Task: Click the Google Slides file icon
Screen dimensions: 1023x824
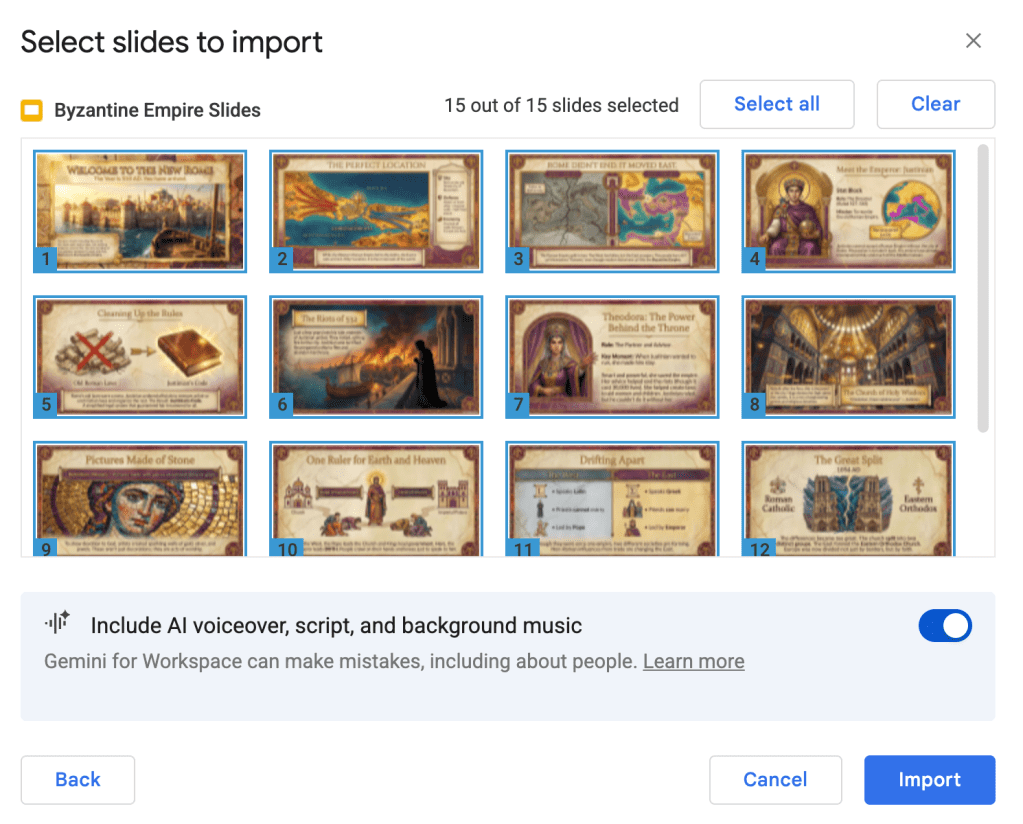Action: (32, 110)
